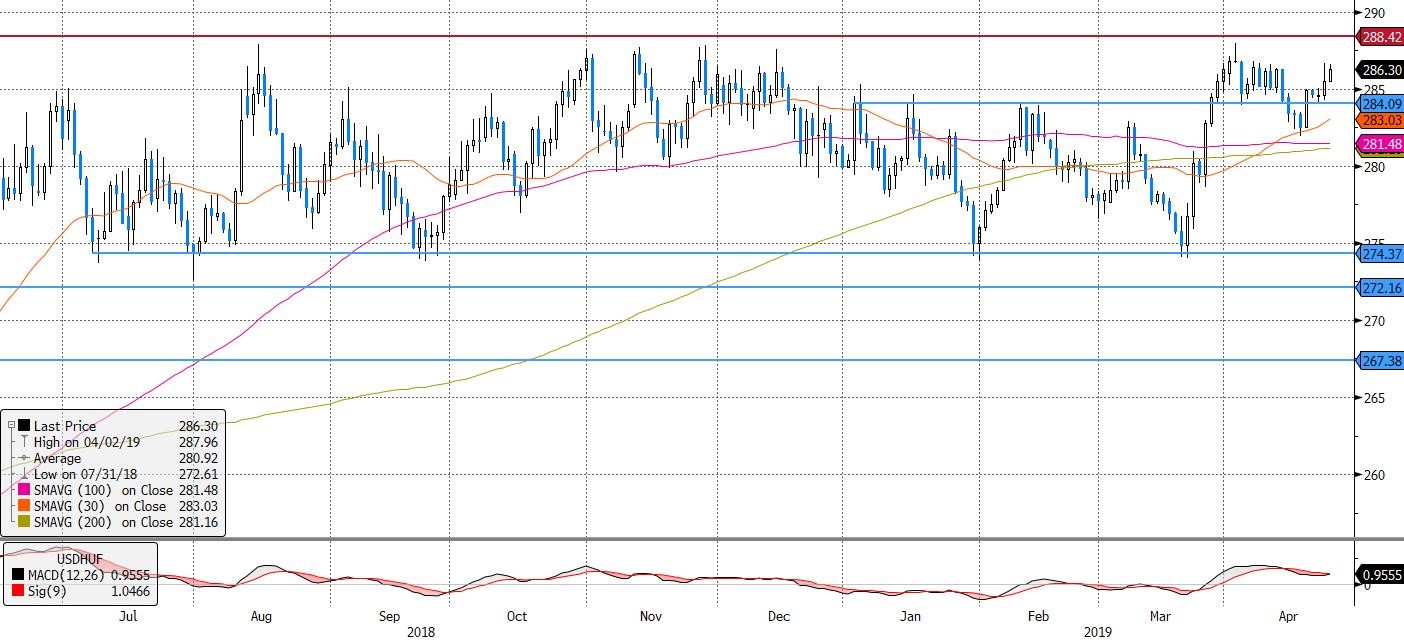Collapse the Last Price legend tree
1404x640 pixels.
point(10,425)
